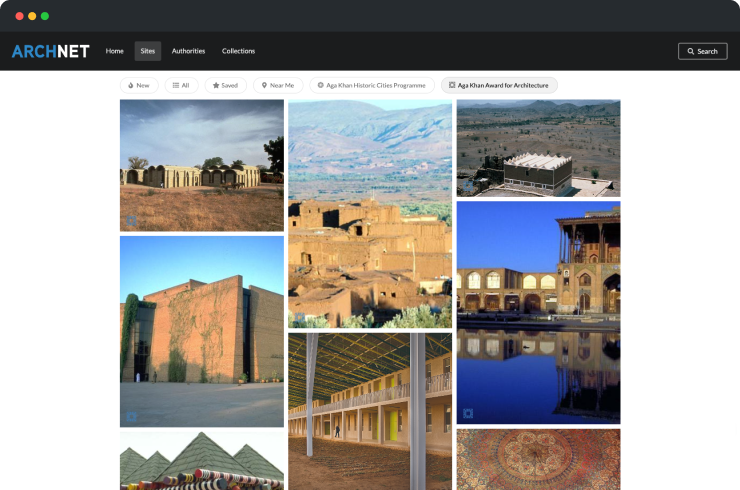This screenshot has width=740, height=490.
Task: Click the award badge icon on blue reflecting pool photo
Action: coord(468,413)
